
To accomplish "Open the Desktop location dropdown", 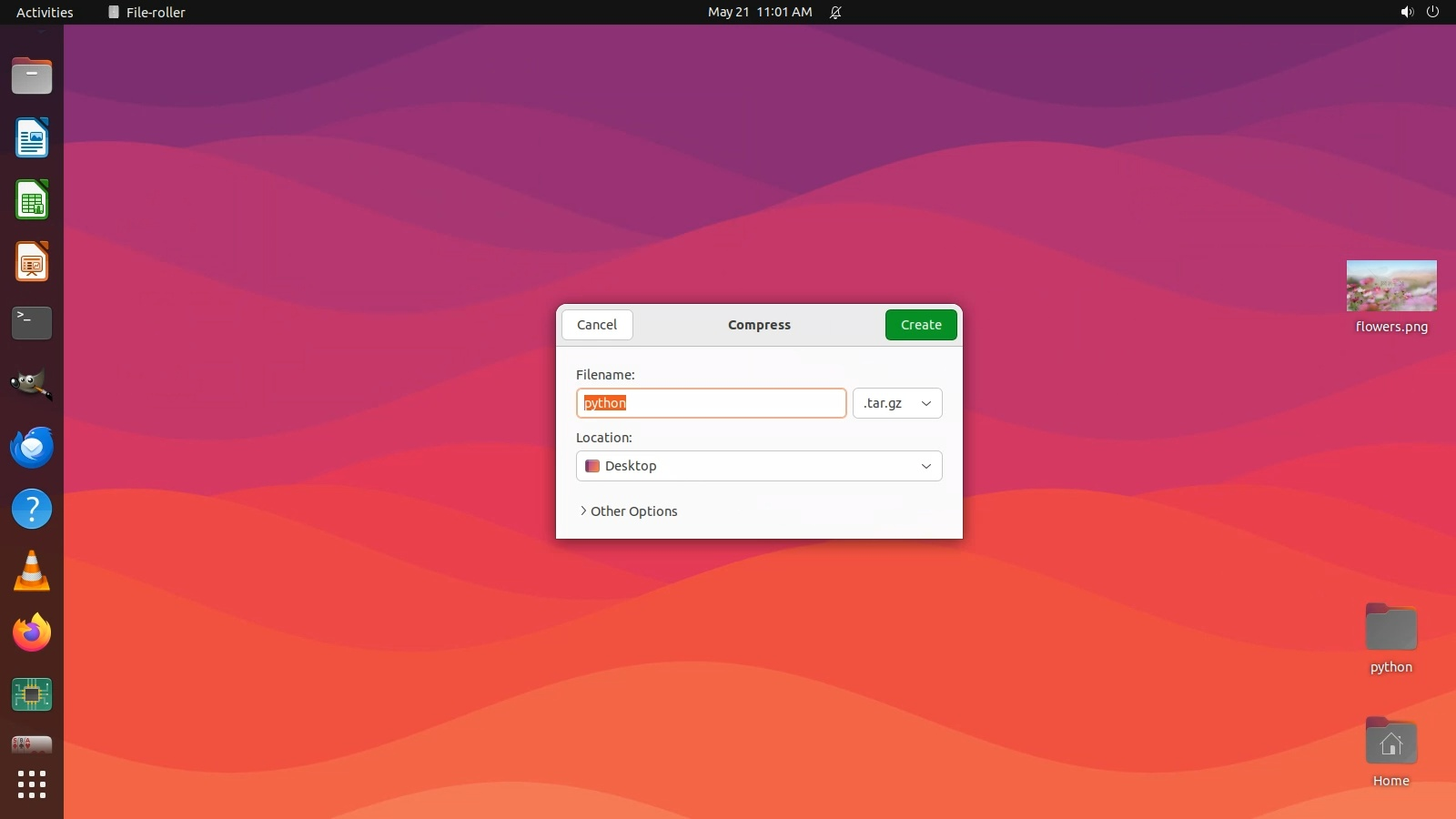I will pos(758,466).
